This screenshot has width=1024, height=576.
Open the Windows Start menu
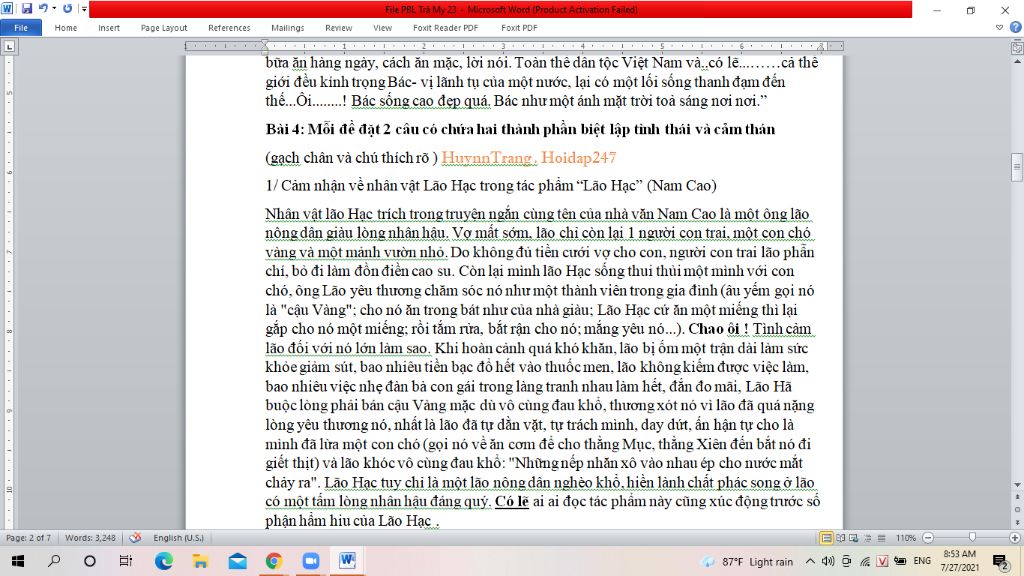click(18, 561)
